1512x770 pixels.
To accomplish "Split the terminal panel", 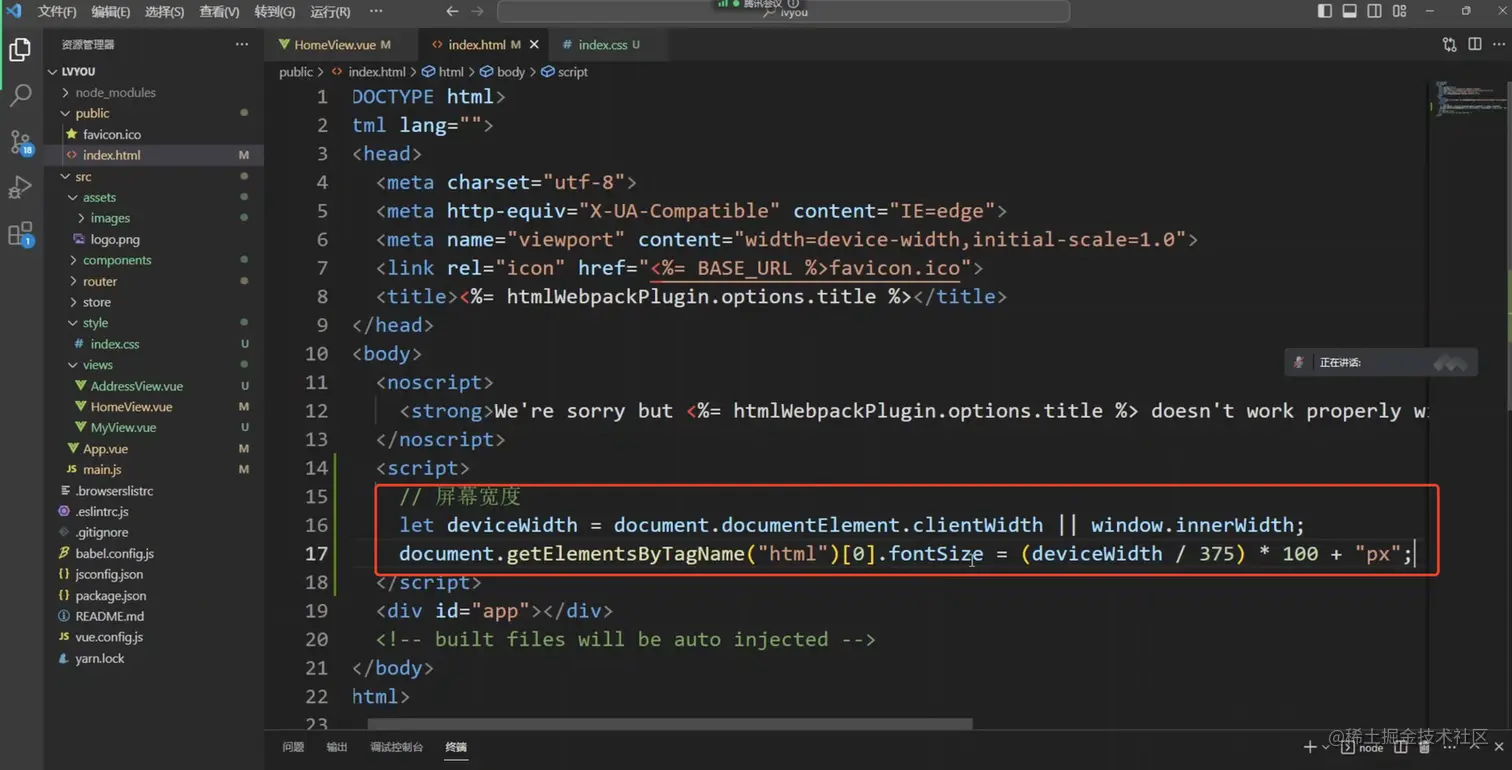I will (1401, 747).
